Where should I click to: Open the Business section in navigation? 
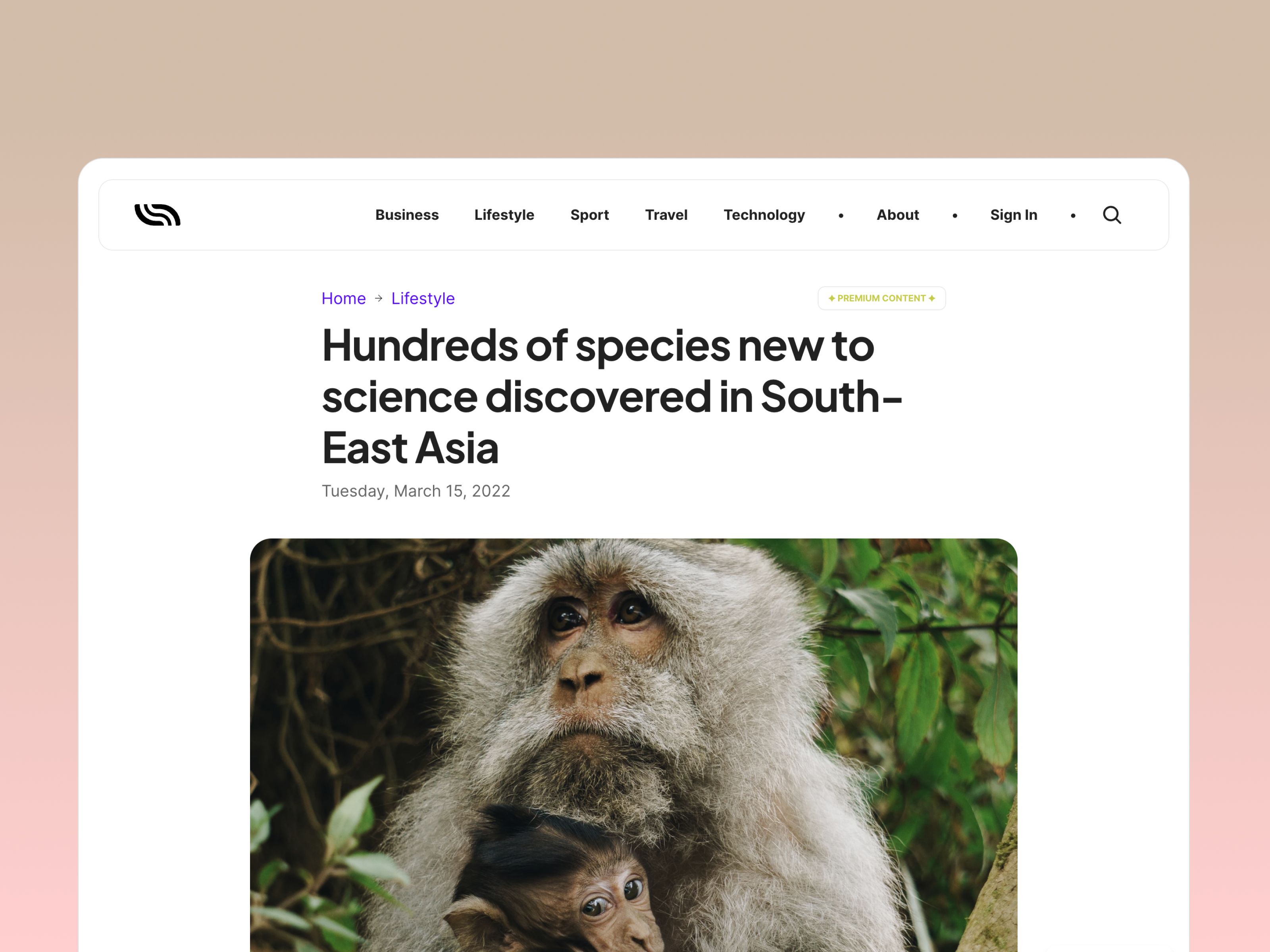tap(407, 215)
